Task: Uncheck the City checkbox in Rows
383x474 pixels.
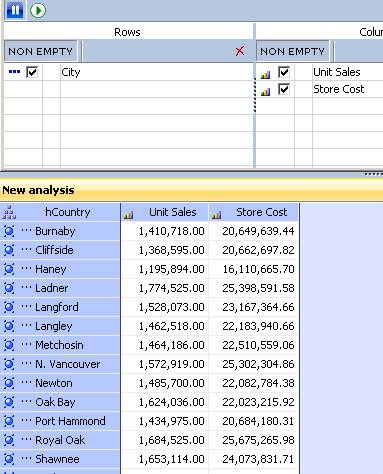Action: pos(32,72)
